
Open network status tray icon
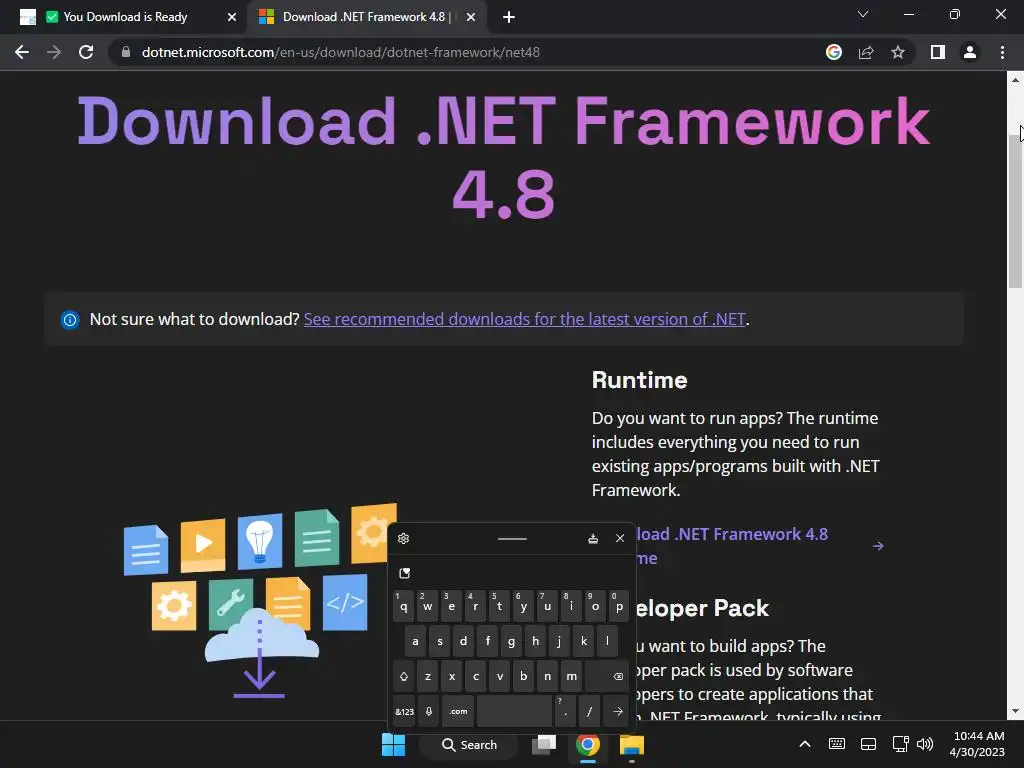point(901,744)
